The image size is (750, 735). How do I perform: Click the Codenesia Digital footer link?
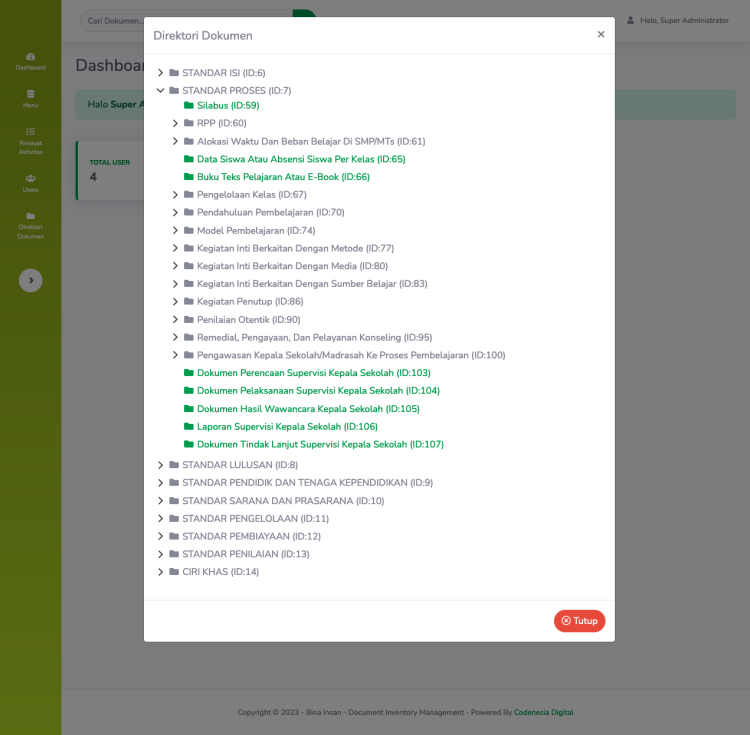(544, 713)
